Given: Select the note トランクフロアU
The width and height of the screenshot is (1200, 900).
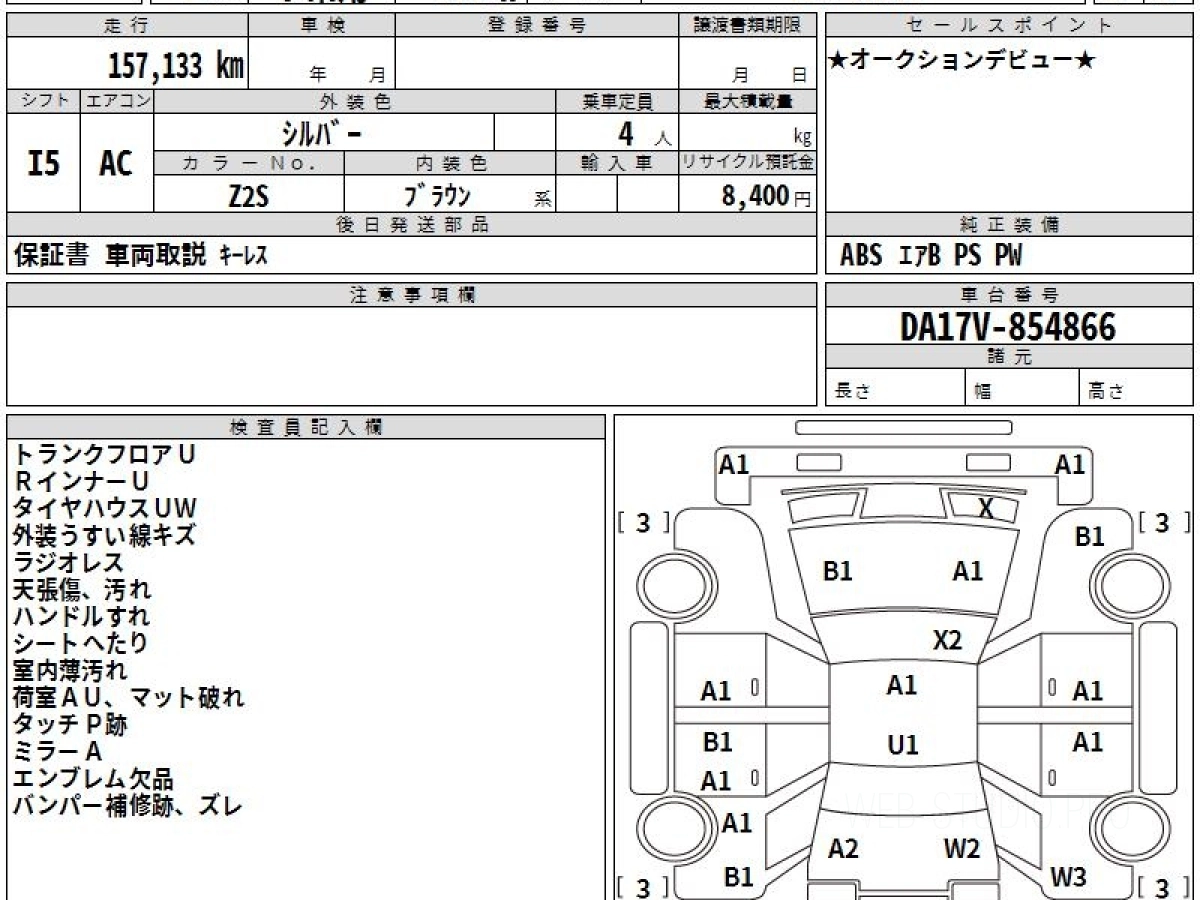Looking at the screenshot, I should point(105,454).
